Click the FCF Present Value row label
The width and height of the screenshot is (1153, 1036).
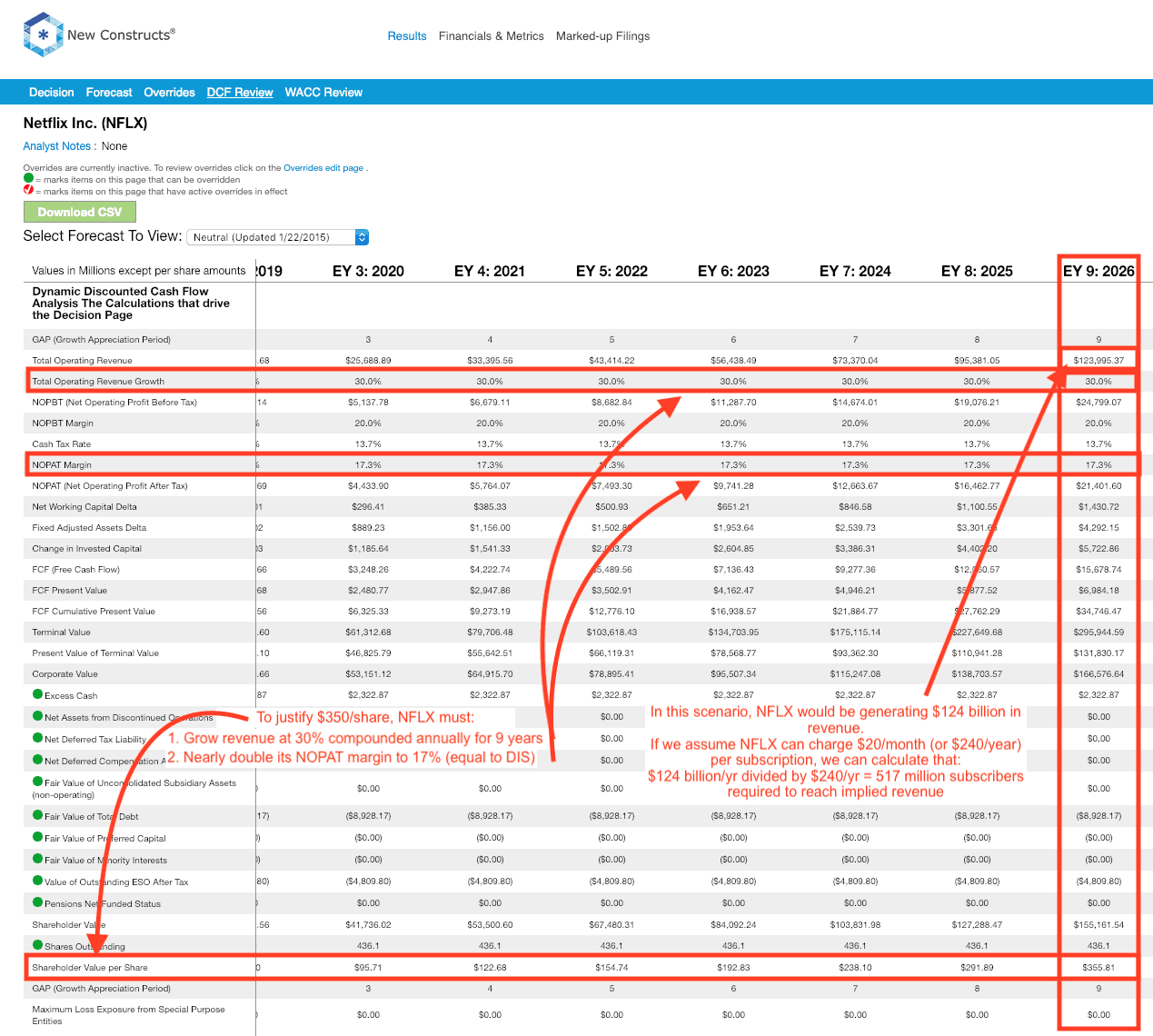coord(70,591)
